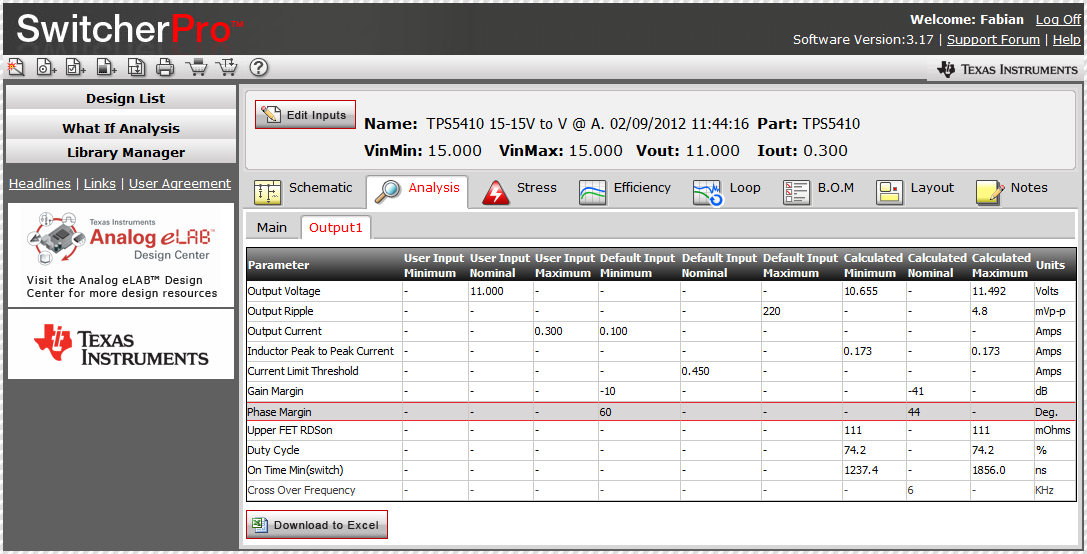1087x554 pixels.
Task: Click the add chip document icon
Action: tap(106, 67)
